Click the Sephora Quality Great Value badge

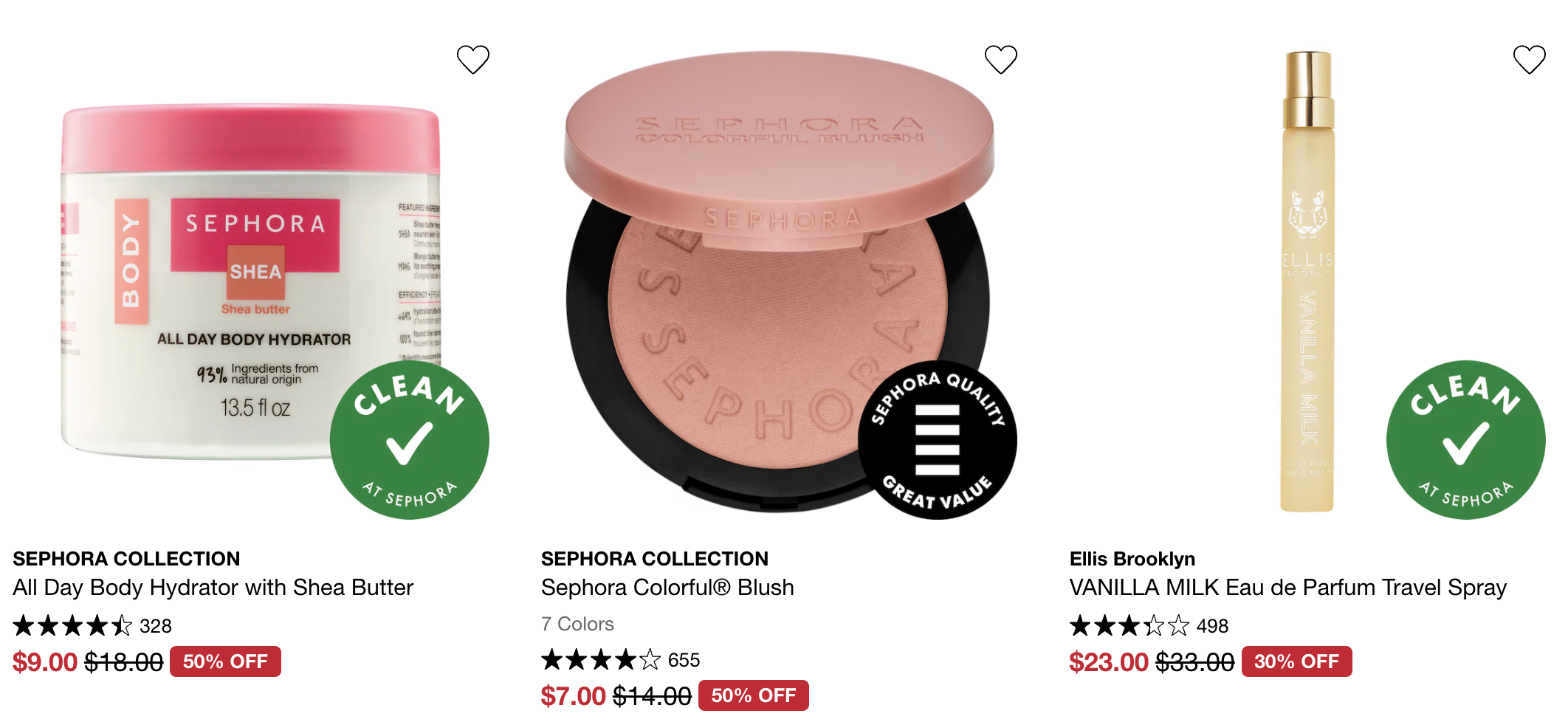pyautogui.click(x=938, y=440)
